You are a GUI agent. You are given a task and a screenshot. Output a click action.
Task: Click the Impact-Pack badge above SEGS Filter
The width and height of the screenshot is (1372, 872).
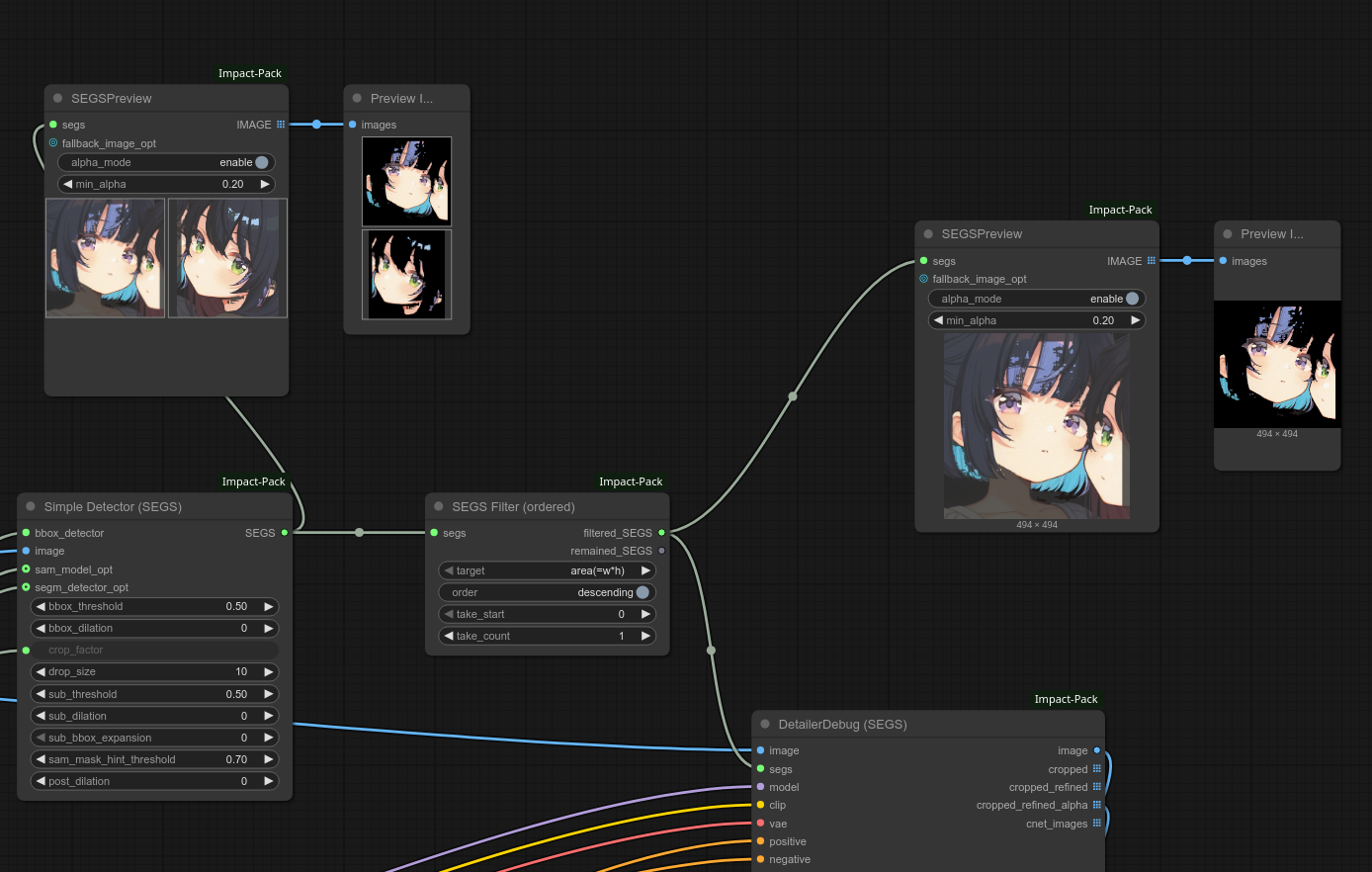pyautogui.click(x=631, y=481)
